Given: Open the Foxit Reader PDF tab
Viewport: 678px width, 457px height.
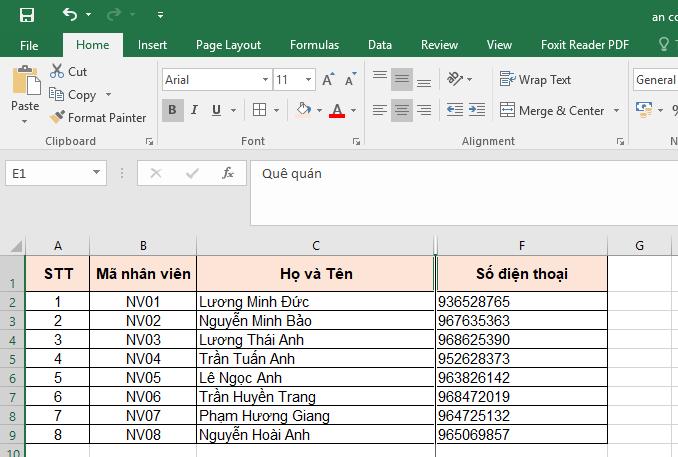Looking at the screenshot, I should click(585, 45).
